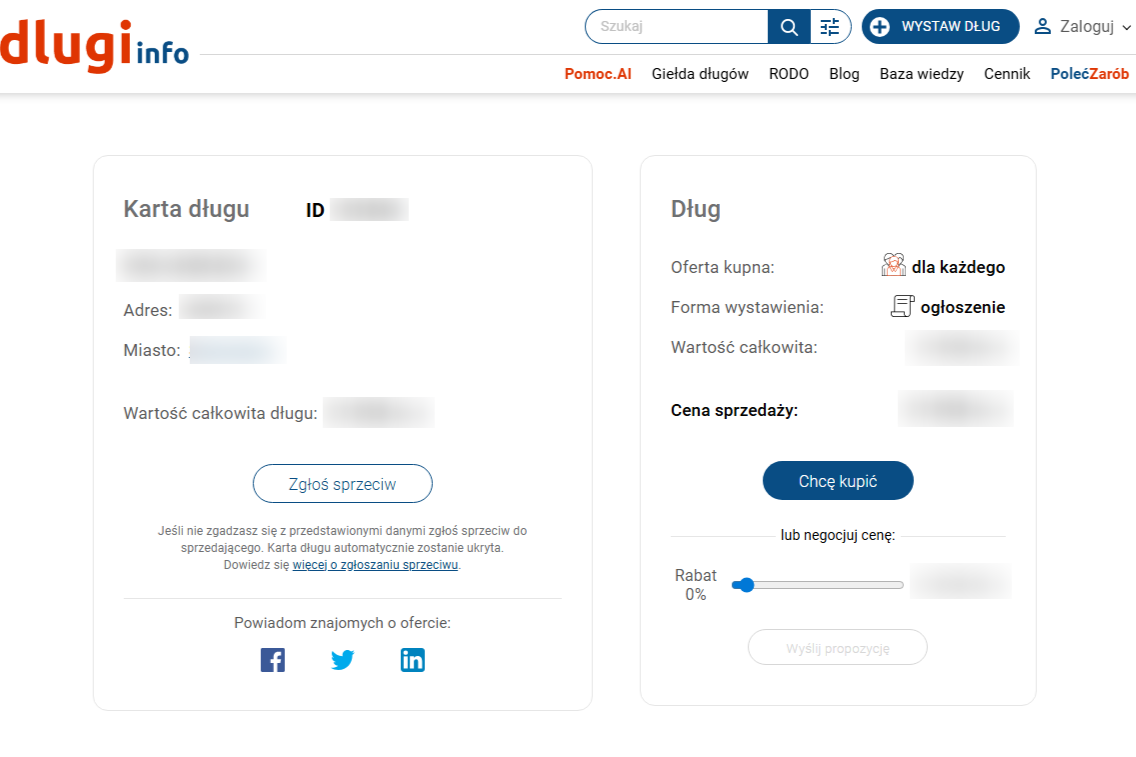Share offer on LinkedIn
Viewport: 1136px width, 757px height.
tap(413, 660)
